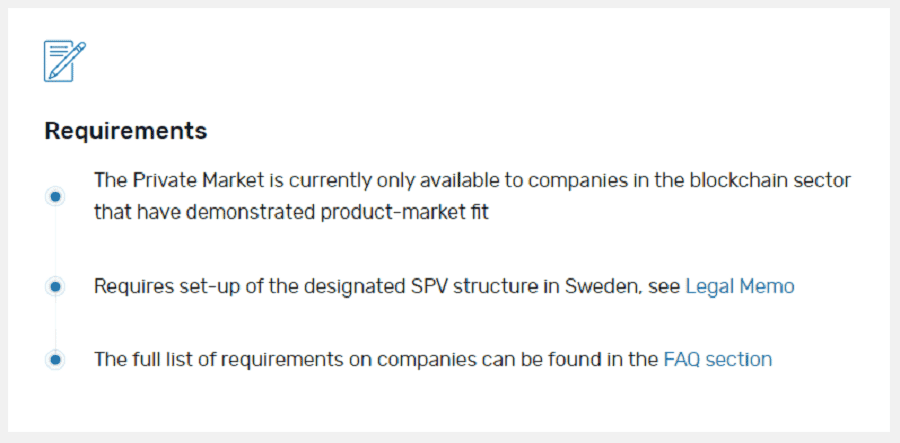Open the Legal Memo link
Image resolution: width=900 pixels, height=443 pixels.
coord(740,286)
